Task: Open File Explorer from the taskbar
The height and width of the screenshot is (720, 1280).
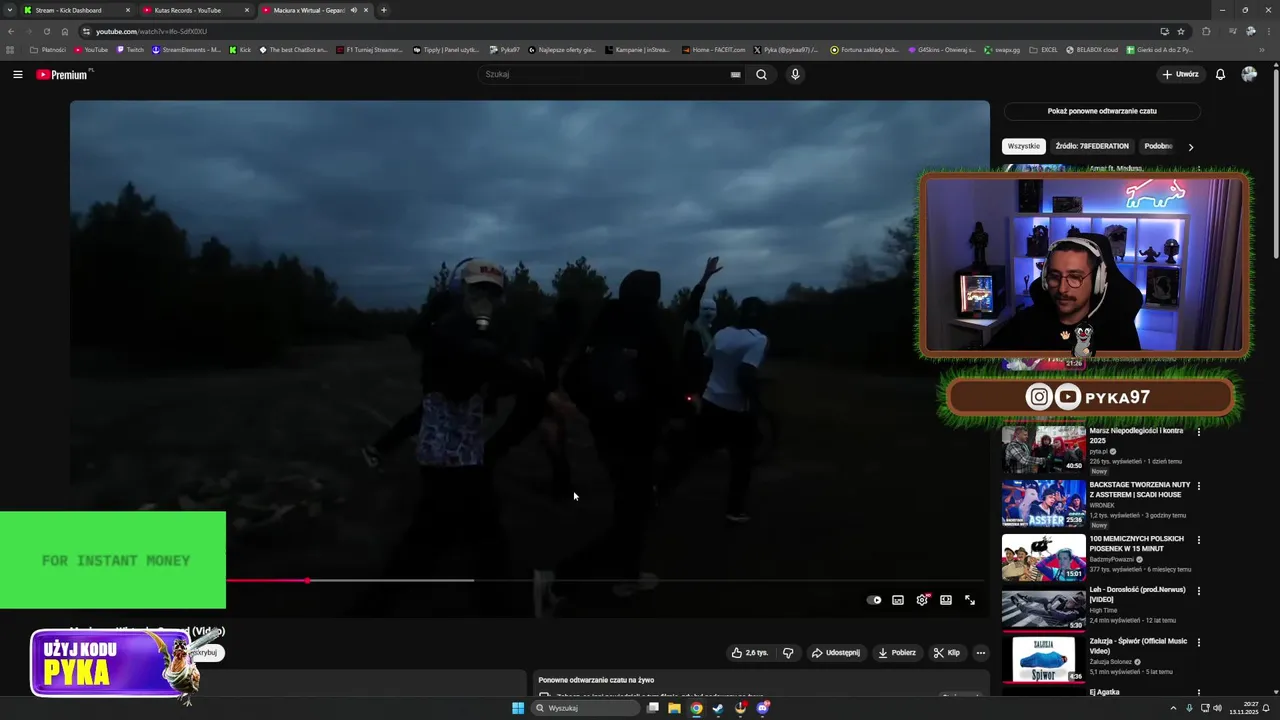Action: [674, 708]
